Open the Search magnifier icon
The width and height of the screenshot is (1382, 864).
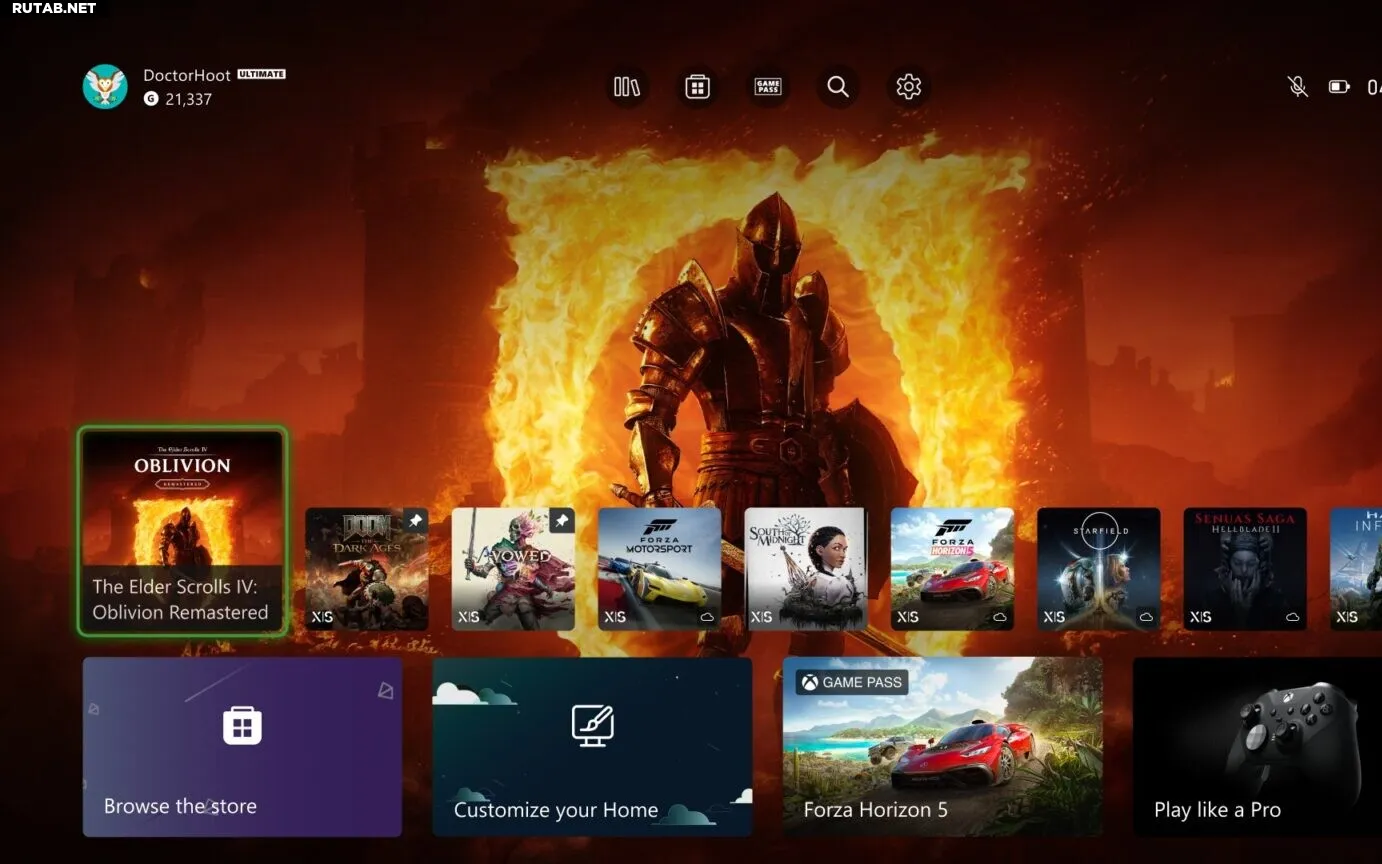coord(838,87)
